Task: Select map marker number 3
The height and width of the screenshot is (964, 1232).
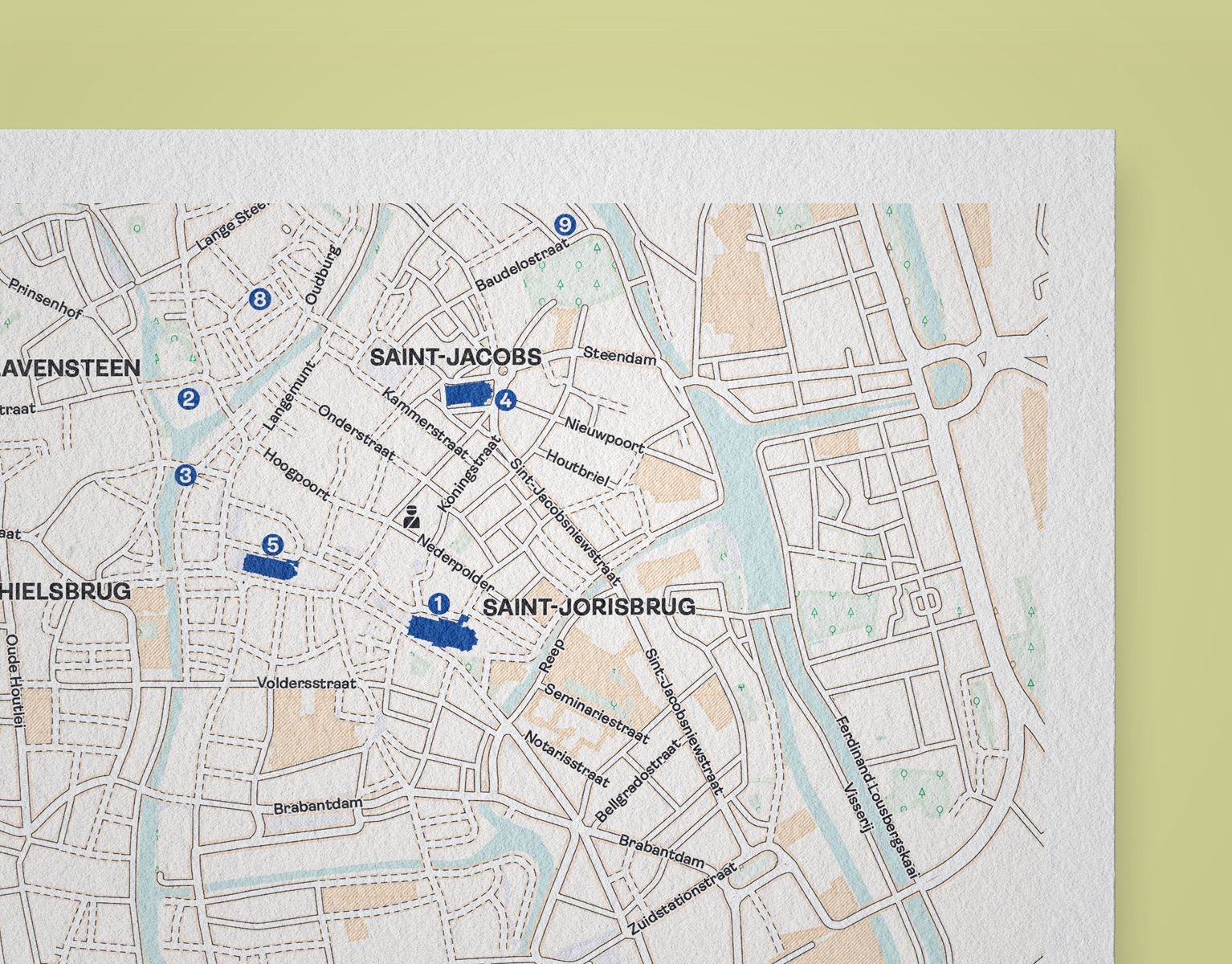Action: coord(186,475)
